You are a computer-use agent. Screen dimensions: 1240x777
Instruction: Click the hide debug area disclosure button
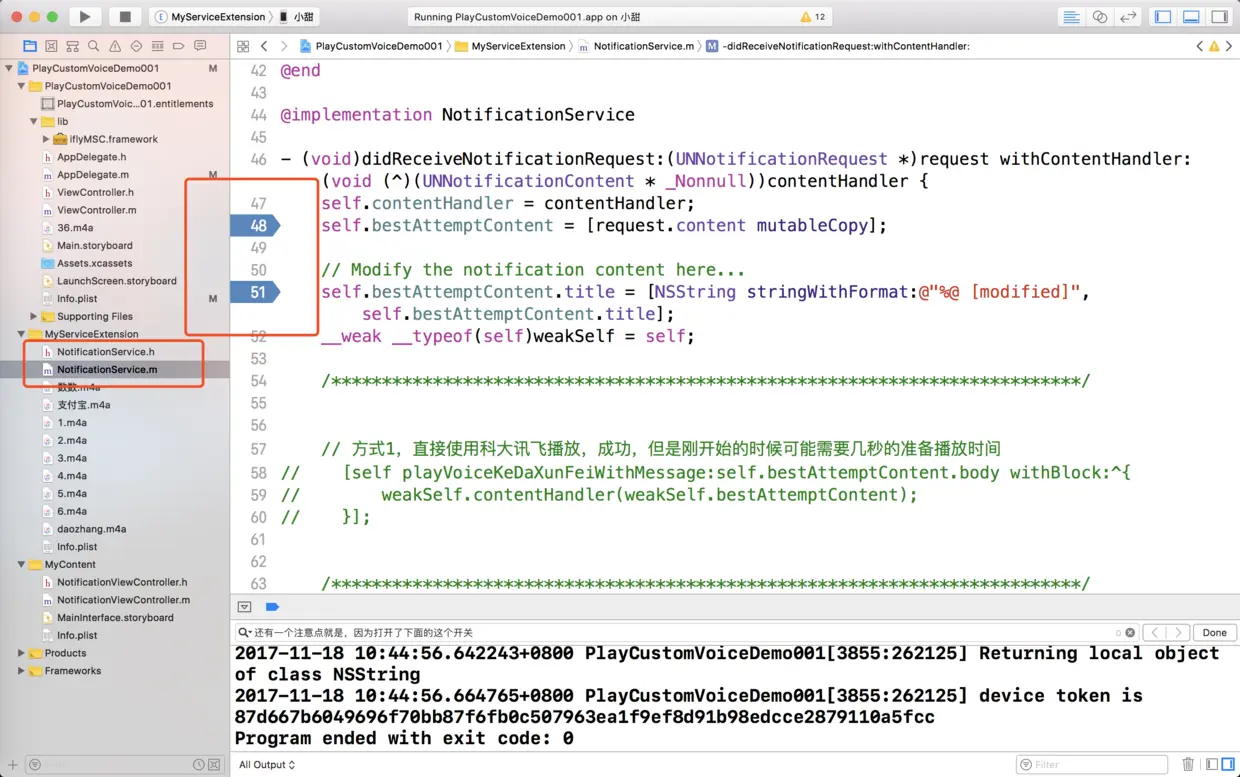[244, 607]
